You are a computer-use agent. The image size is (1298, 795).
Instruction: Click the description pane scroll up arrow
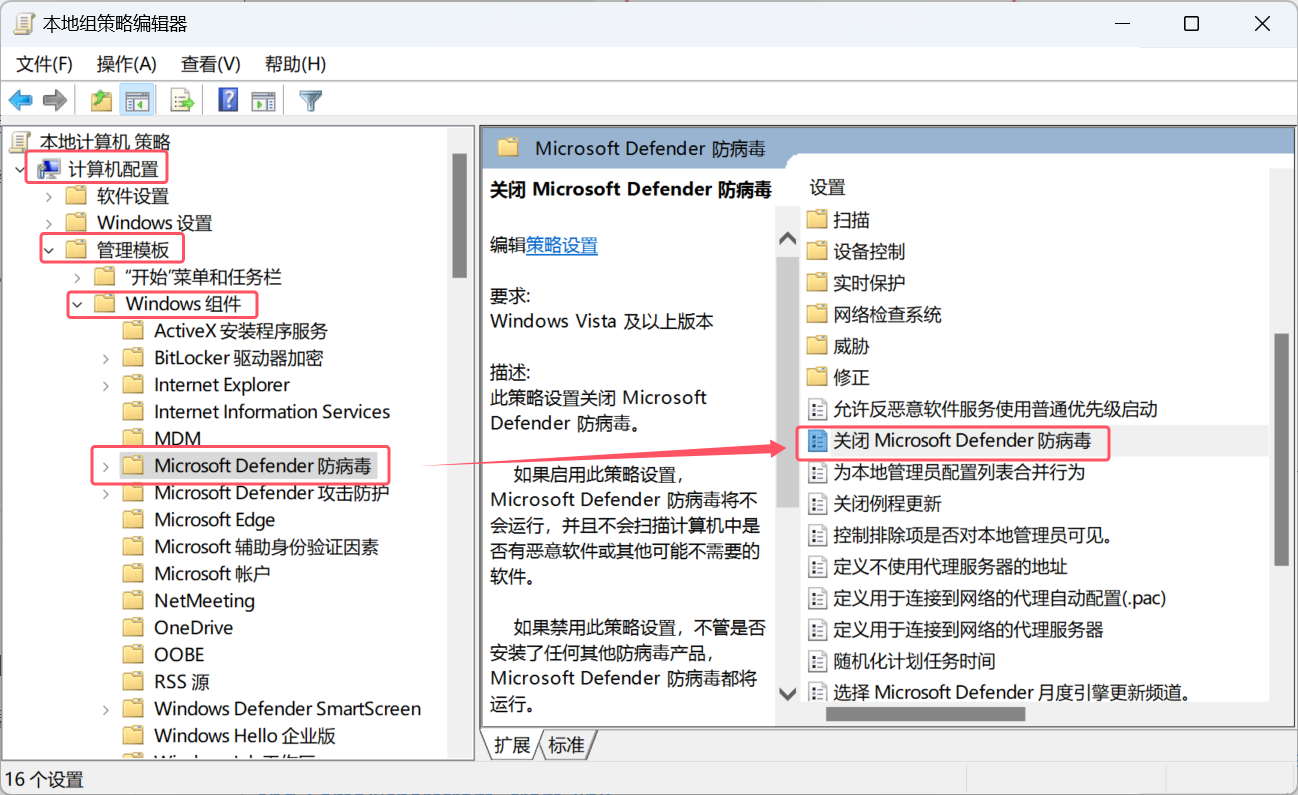coord(788,240)
